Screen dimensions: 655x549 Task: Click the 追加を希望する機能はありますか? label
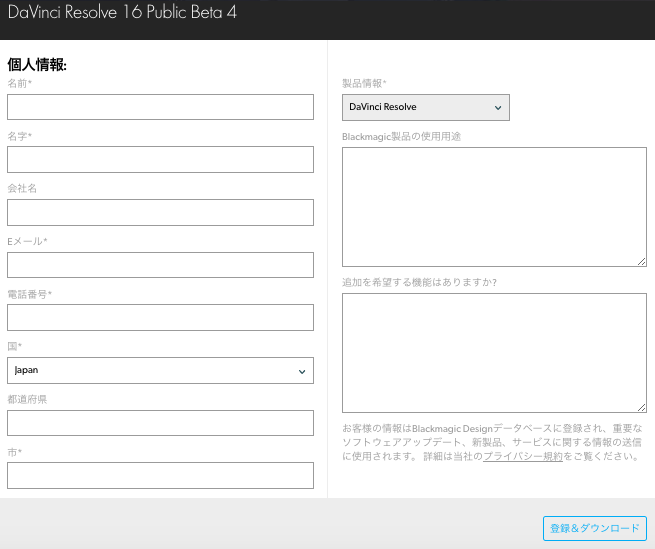point(419,282)
